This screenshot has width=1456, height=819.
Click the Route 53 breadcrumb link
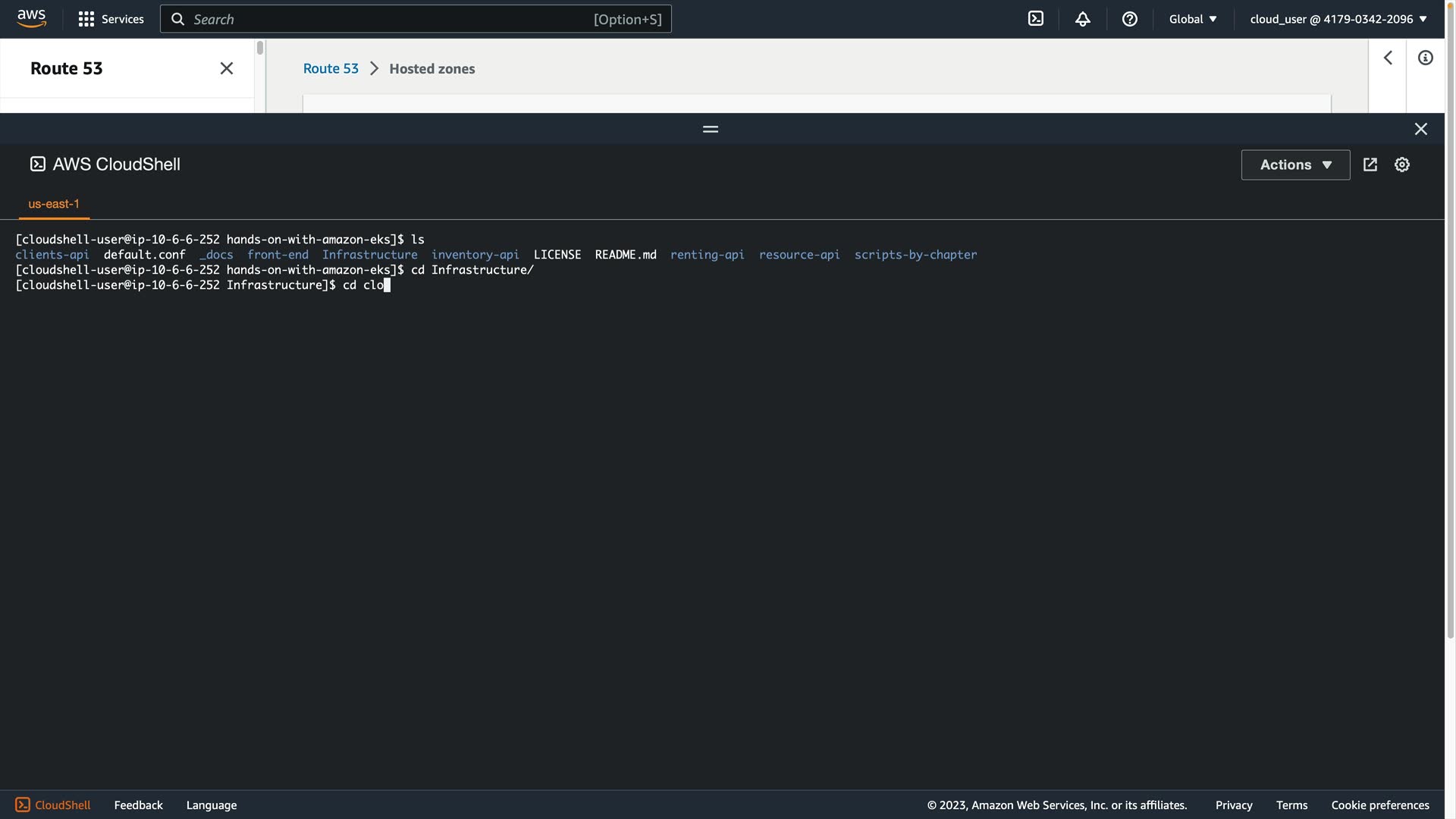[331, 68]
